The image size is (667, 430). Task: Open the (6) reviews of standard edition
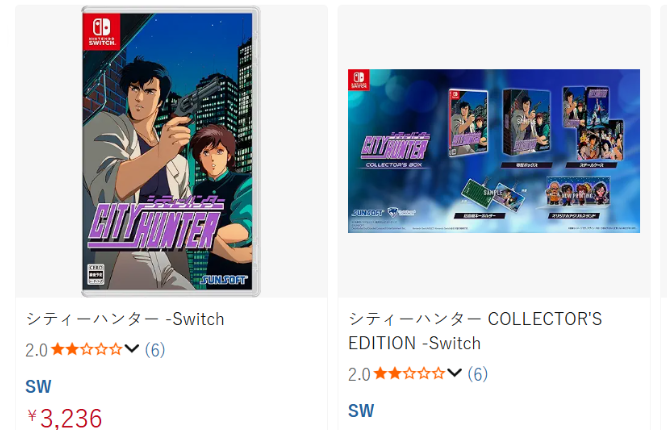(x=155, y=349)
